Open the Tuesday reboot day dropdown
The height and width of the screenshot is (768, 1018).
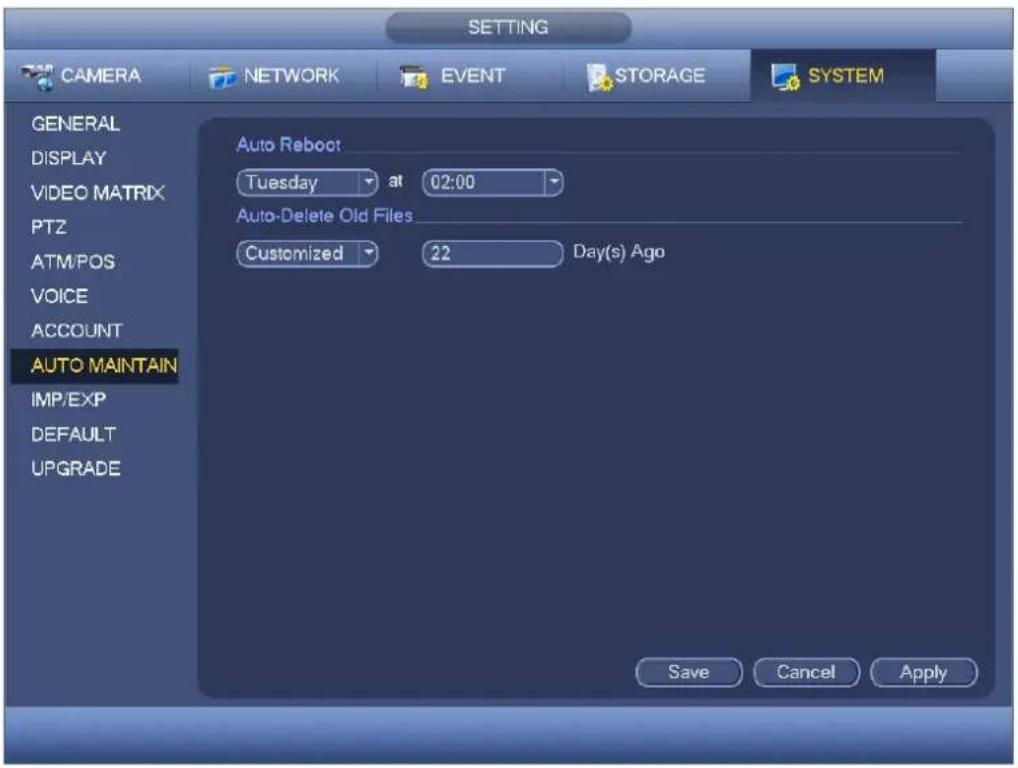[x=307, y=182]
